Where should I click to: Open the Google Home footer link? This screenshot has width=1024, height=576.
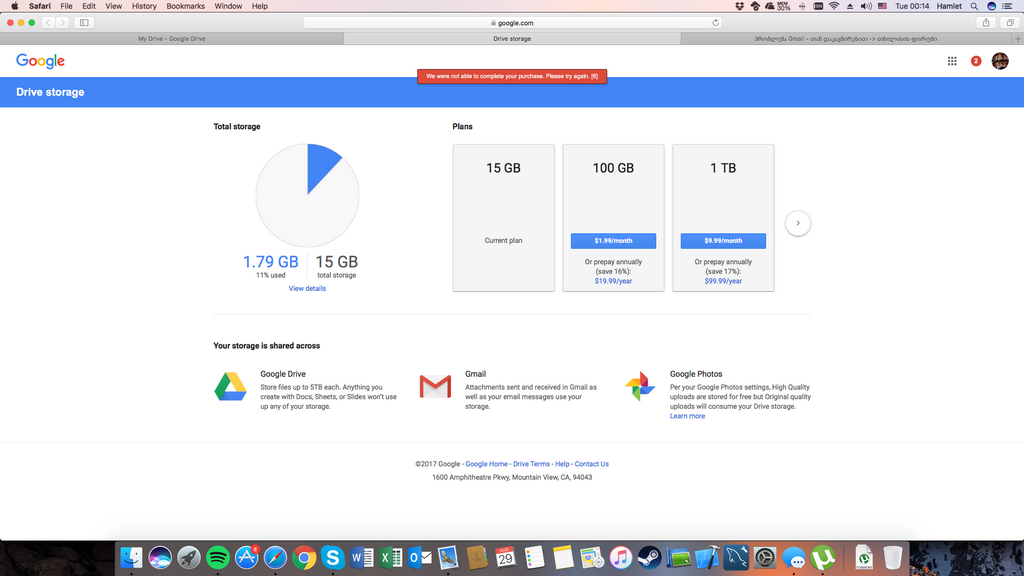486,464
